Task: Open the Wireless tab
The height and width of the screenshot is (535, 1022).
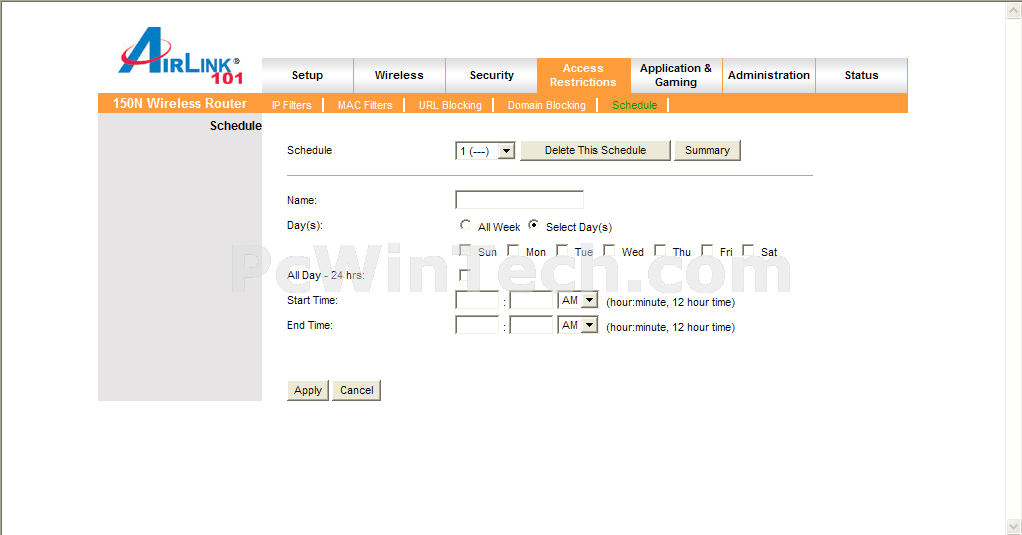Action: [399, 76]
